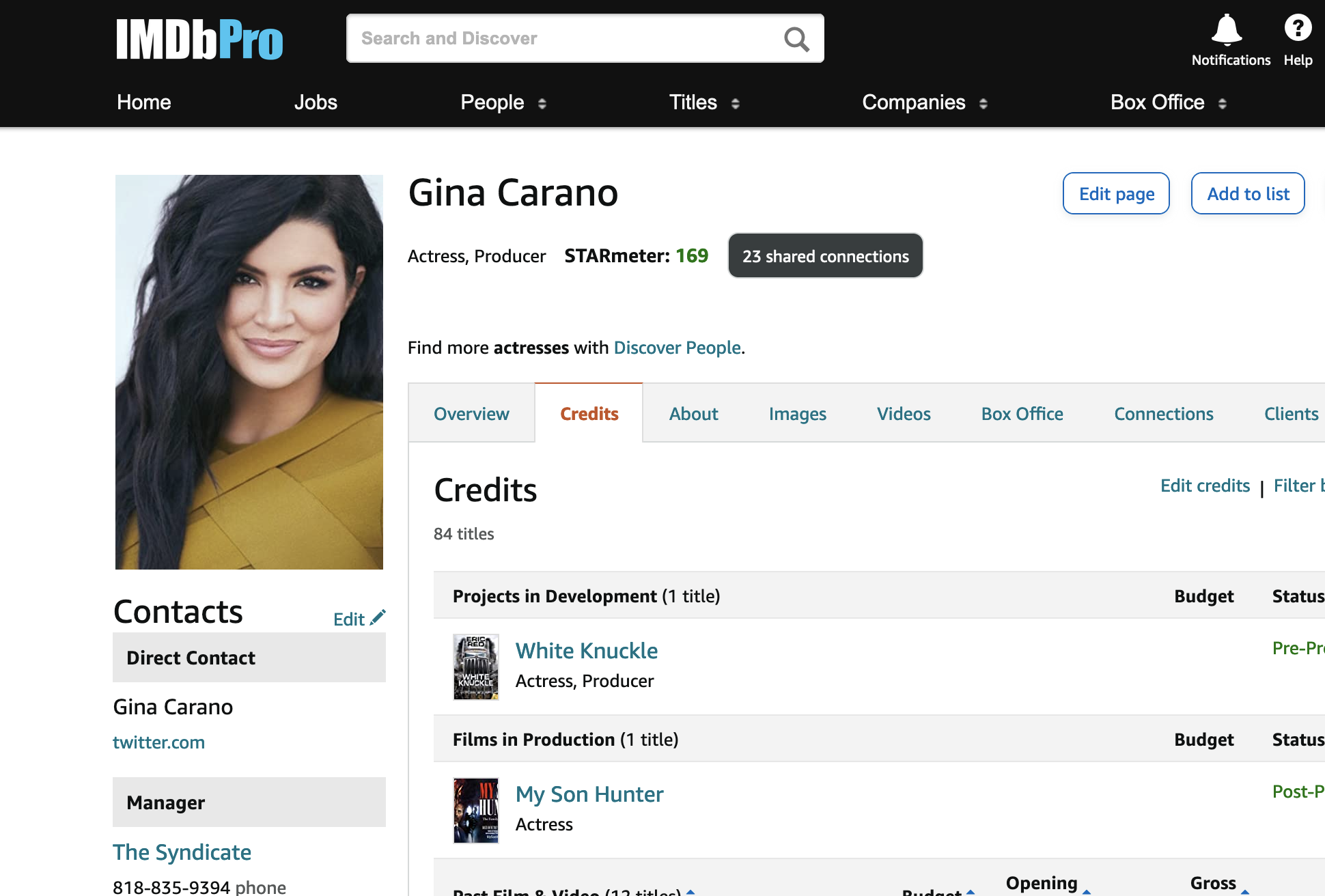This screenshot has width=1325, height=896.
Task: Go to Home in navigation bar
Action: click(x=143, y=102)
